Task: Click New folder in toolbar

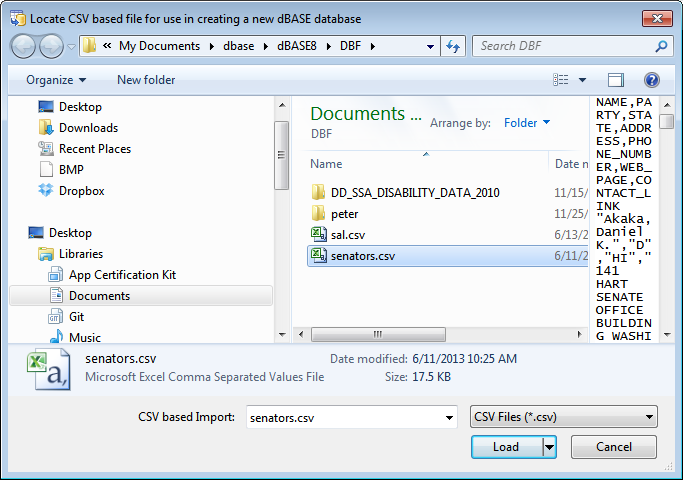Action: click(x=146, y=80)
